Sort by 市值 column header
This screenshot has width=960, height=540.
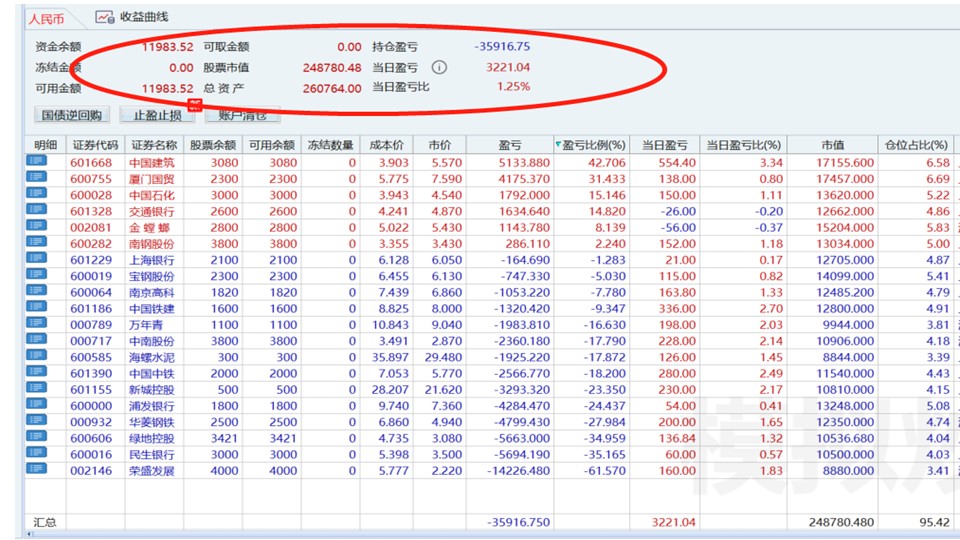coord(833,145)
